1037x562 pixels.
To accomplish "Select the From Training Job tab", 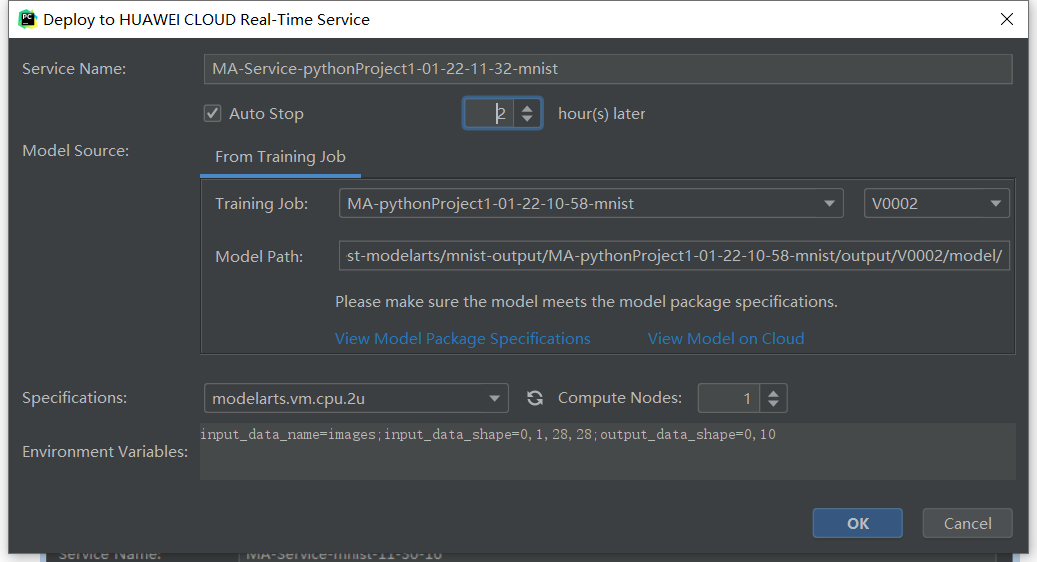I will 280,157.
